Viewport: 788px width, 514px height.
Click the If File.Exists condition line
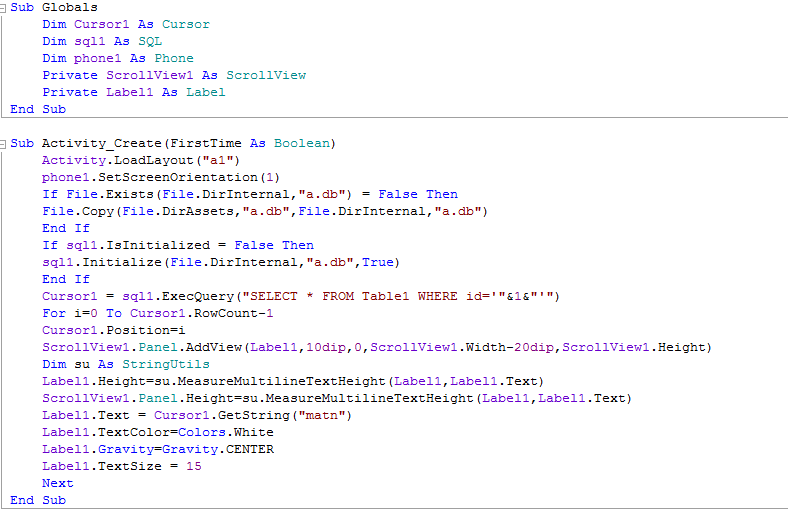pos(249,194)
